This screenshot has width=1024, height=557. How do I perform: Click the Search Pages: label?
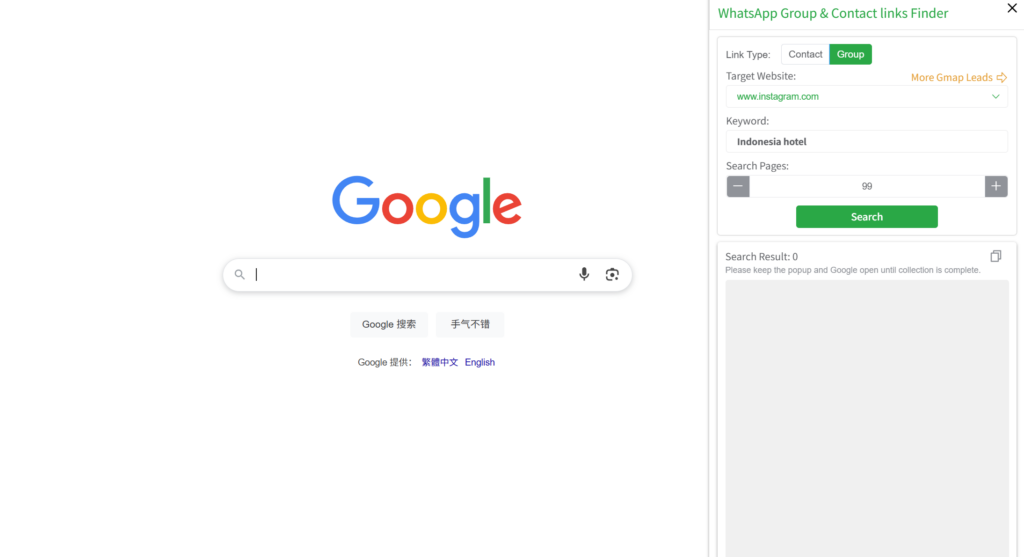click(x=757, y=166)
